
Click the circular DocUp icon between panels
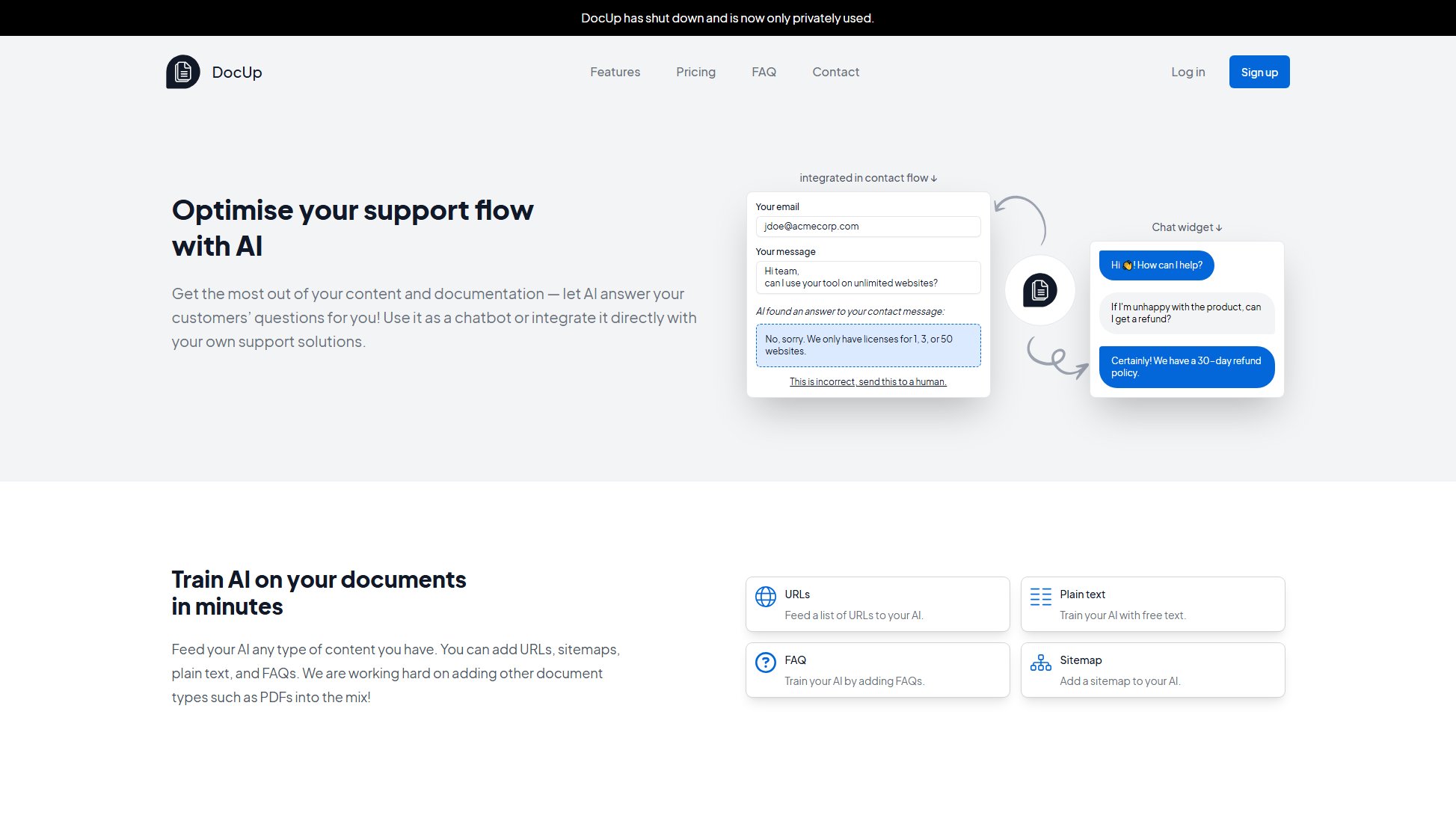point(1039,290)
